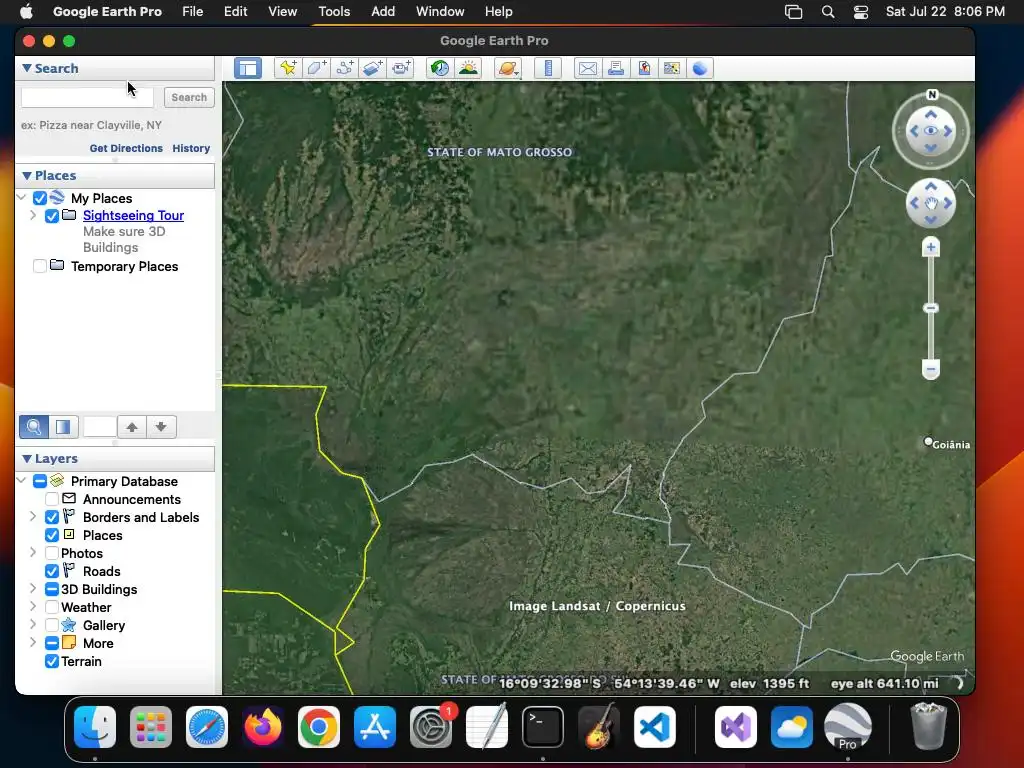Print the current view via printer icon
Viewport: 1024px width, 768px height.
pos(616,68)
